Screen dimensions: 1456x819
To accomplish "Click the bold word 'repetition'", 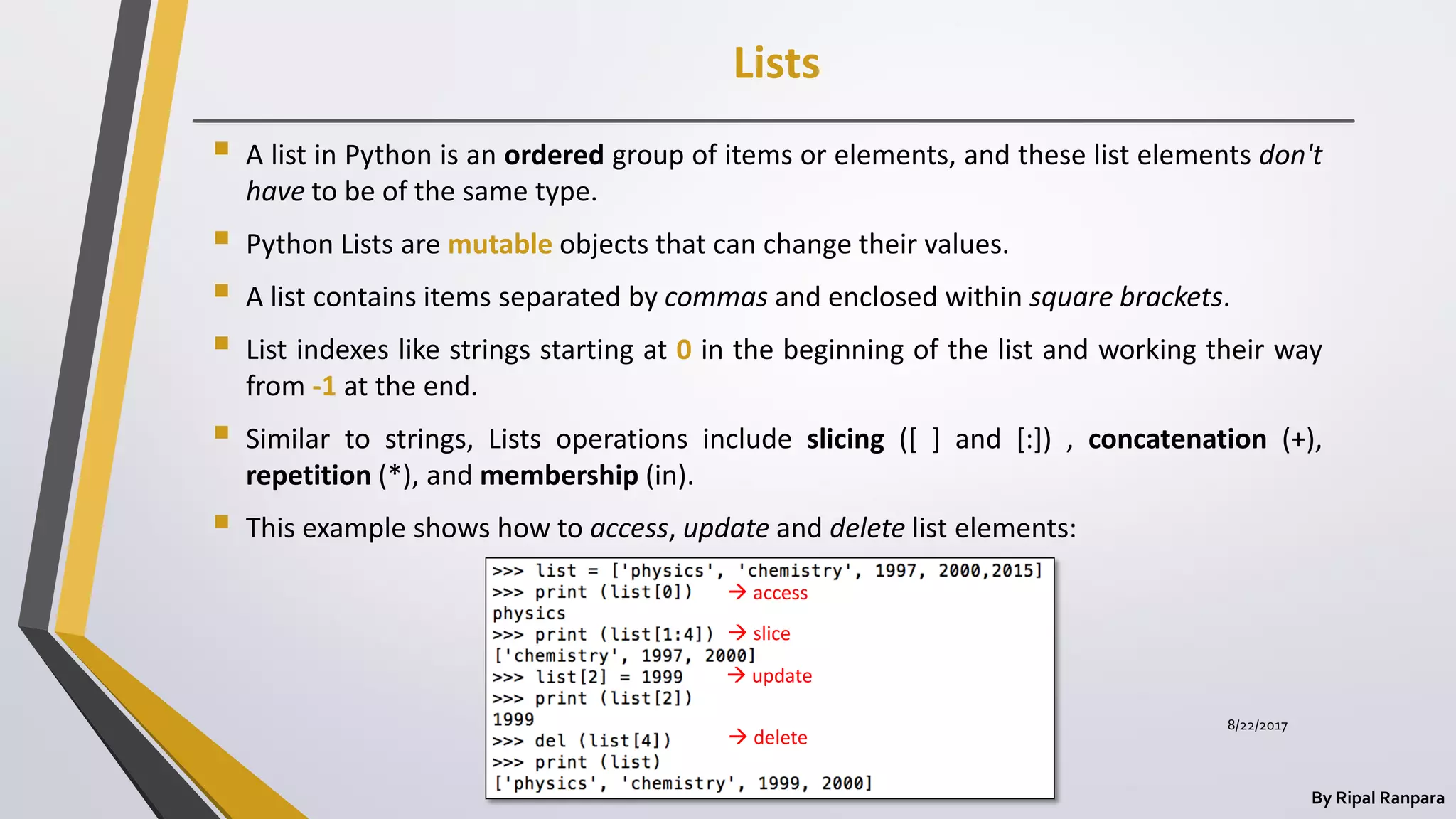I will [309, 476].
